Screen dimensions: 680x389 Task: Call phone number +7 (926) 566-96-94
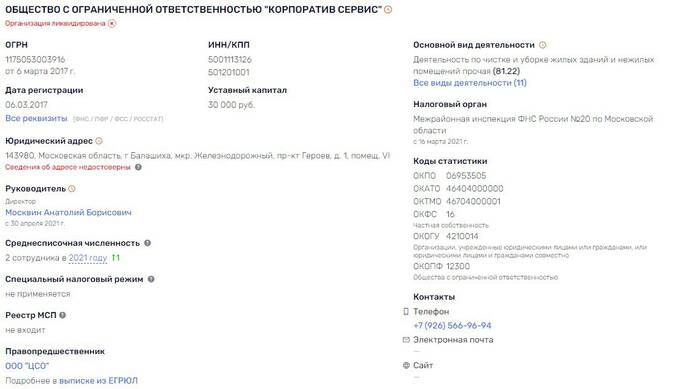point(452,325)
